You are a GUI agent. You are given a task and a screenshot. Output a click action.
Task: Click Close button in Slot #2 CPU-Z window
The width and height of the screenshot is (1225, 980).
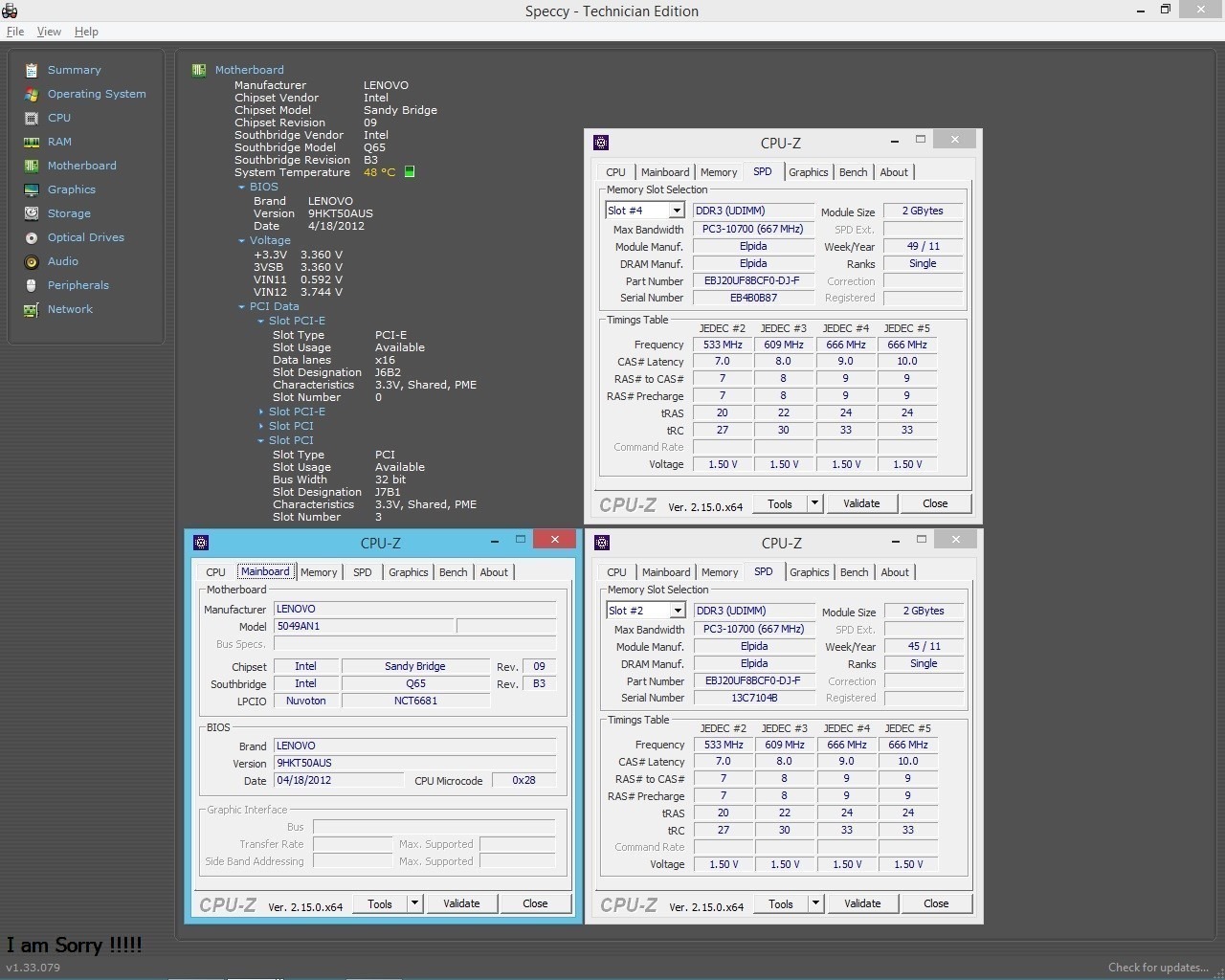coord(936,903)
